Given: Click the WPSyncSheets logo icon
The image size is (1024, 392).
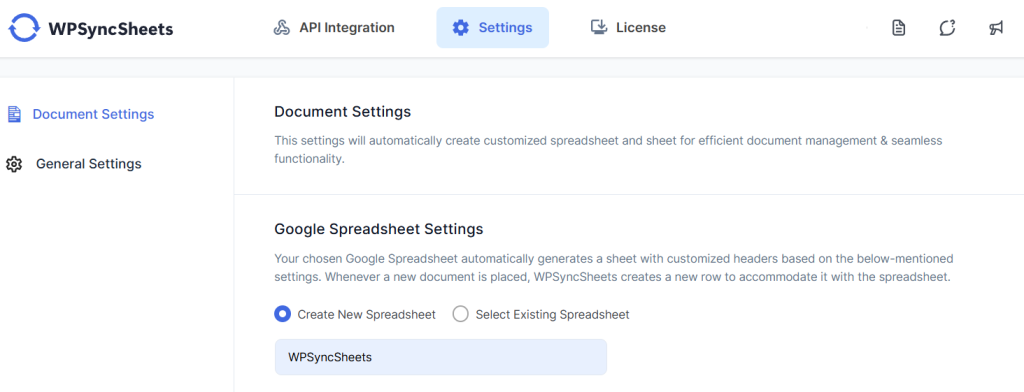Looking at the screenshot, I should click(24, 28).
